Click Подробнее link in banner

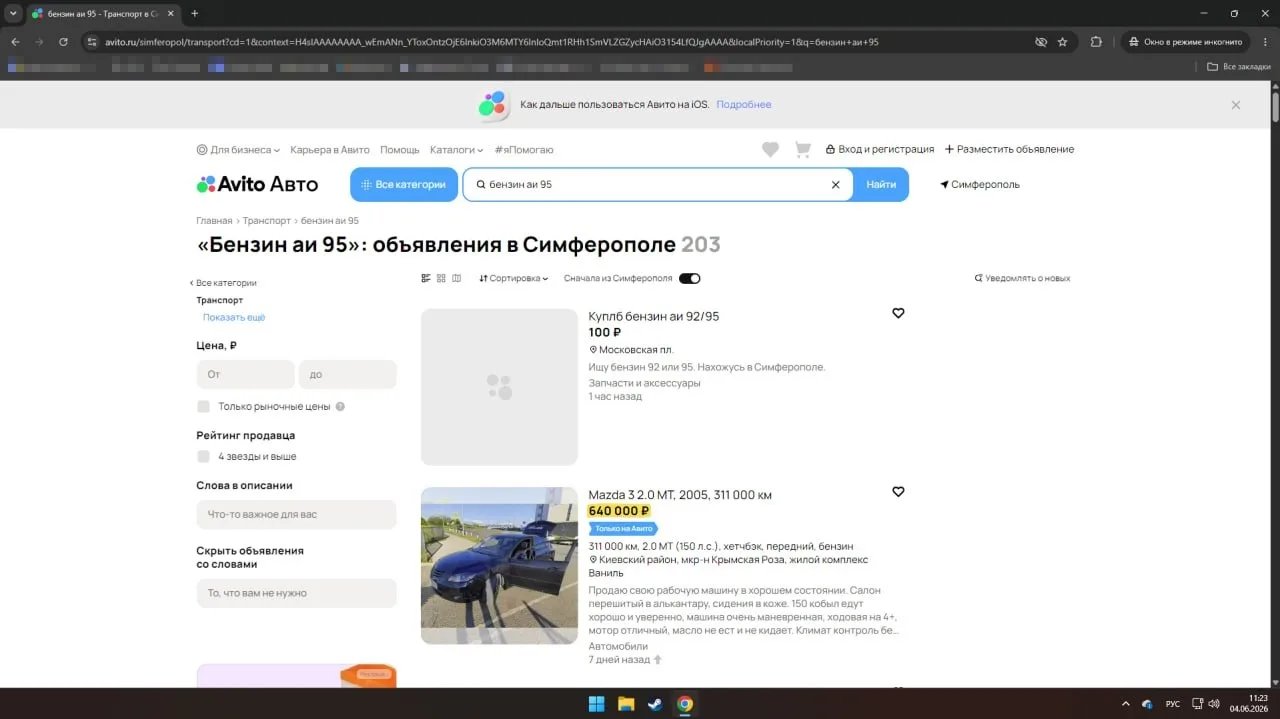(744, 105)
